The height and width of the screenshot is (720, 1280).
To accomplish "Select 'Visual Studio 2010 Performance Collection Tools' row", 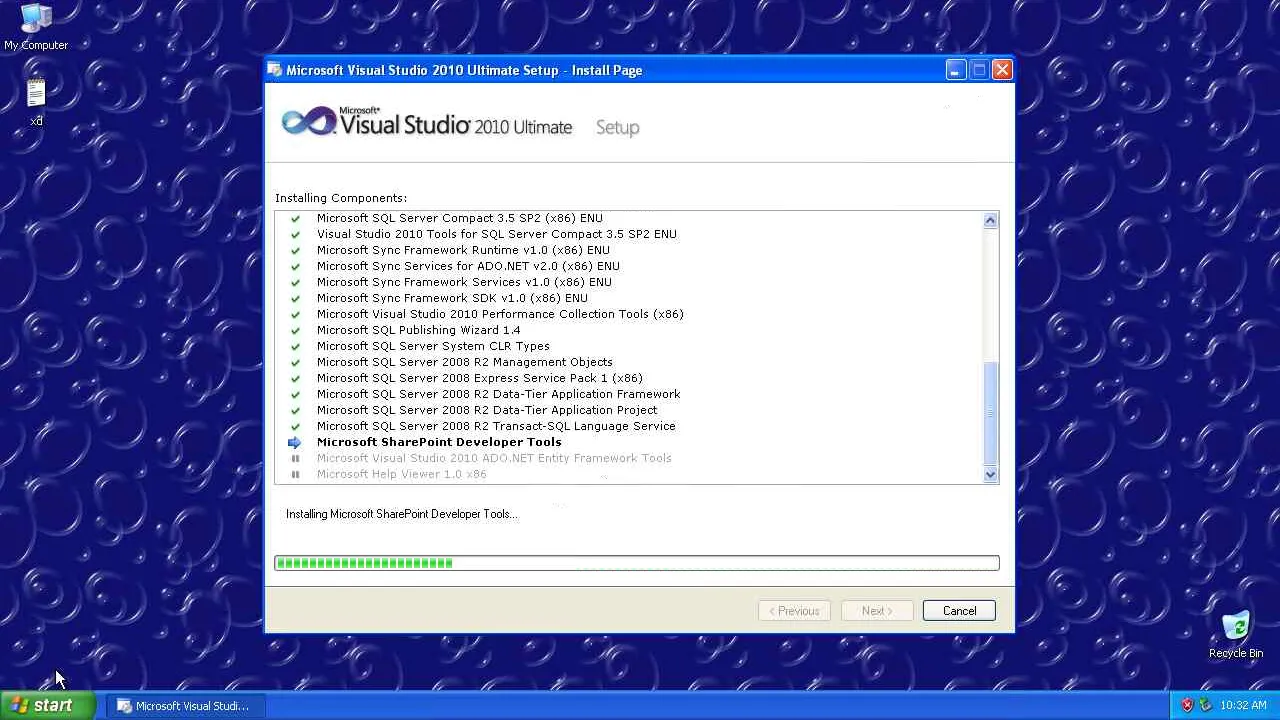I will [500, 314].
